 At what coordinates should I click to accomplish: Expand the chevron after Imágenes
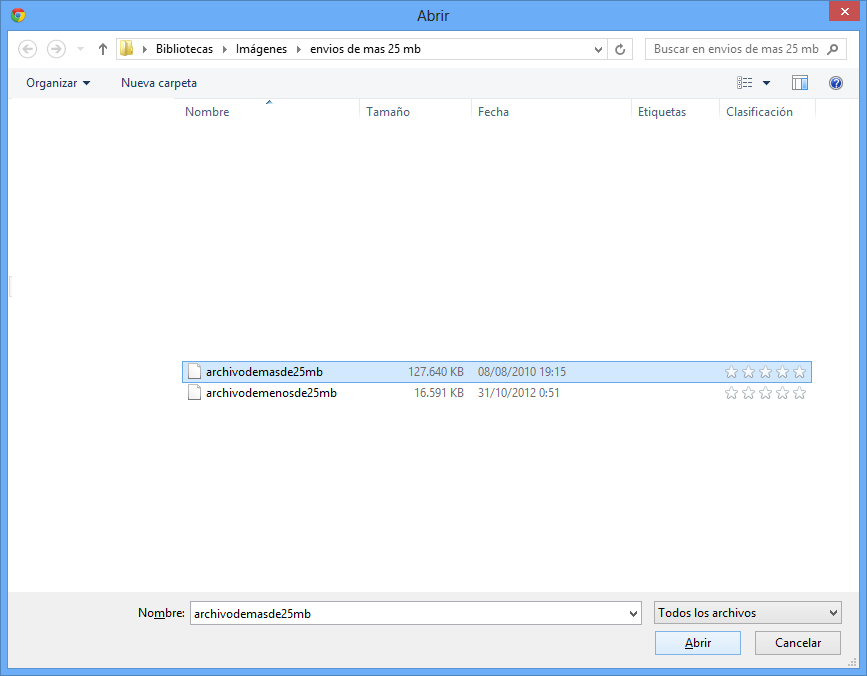click(299, 49)
